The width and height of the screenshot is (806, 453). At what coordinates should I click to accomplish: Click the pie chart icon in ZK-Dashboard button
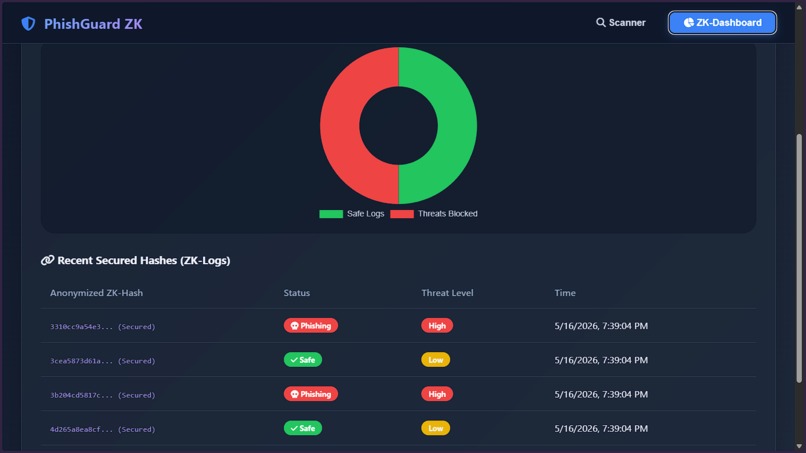tap(688, 23)
